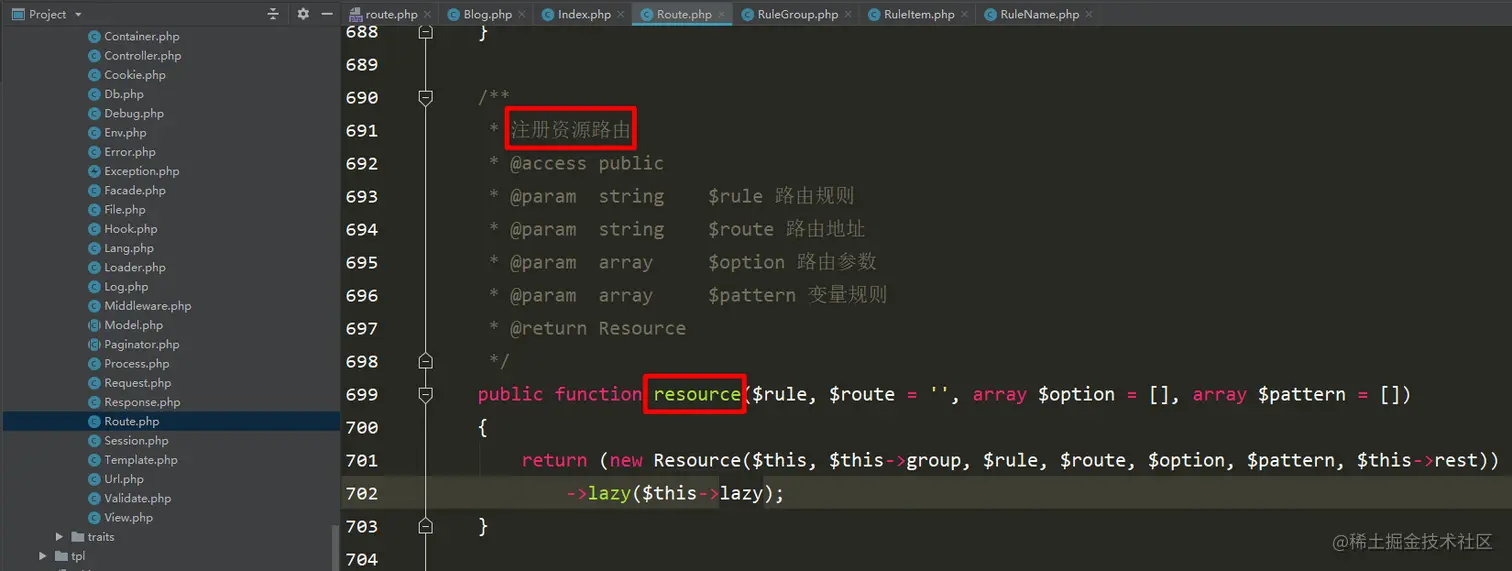The width and height of the screenshot is (1512, 571).
Task: Close the Index.php tab
Action: (620, 15)
